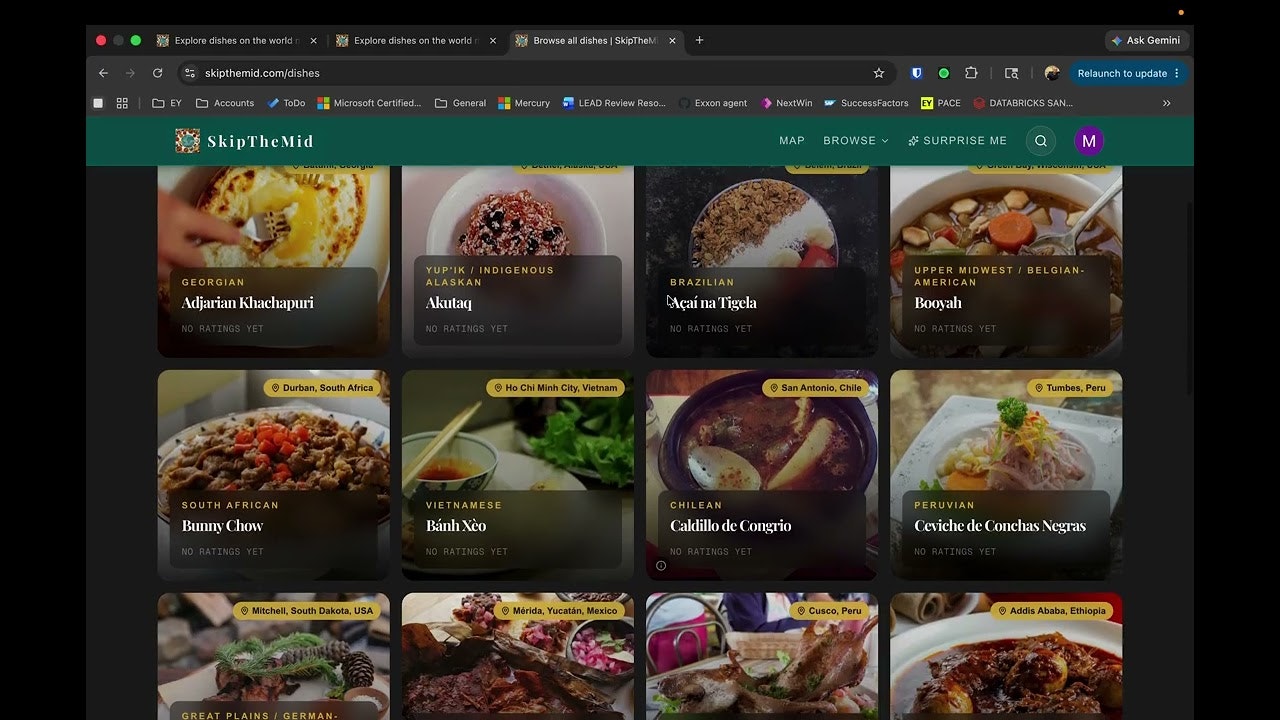Open the apps grid in bookmarks bar

tap(122, 103)
